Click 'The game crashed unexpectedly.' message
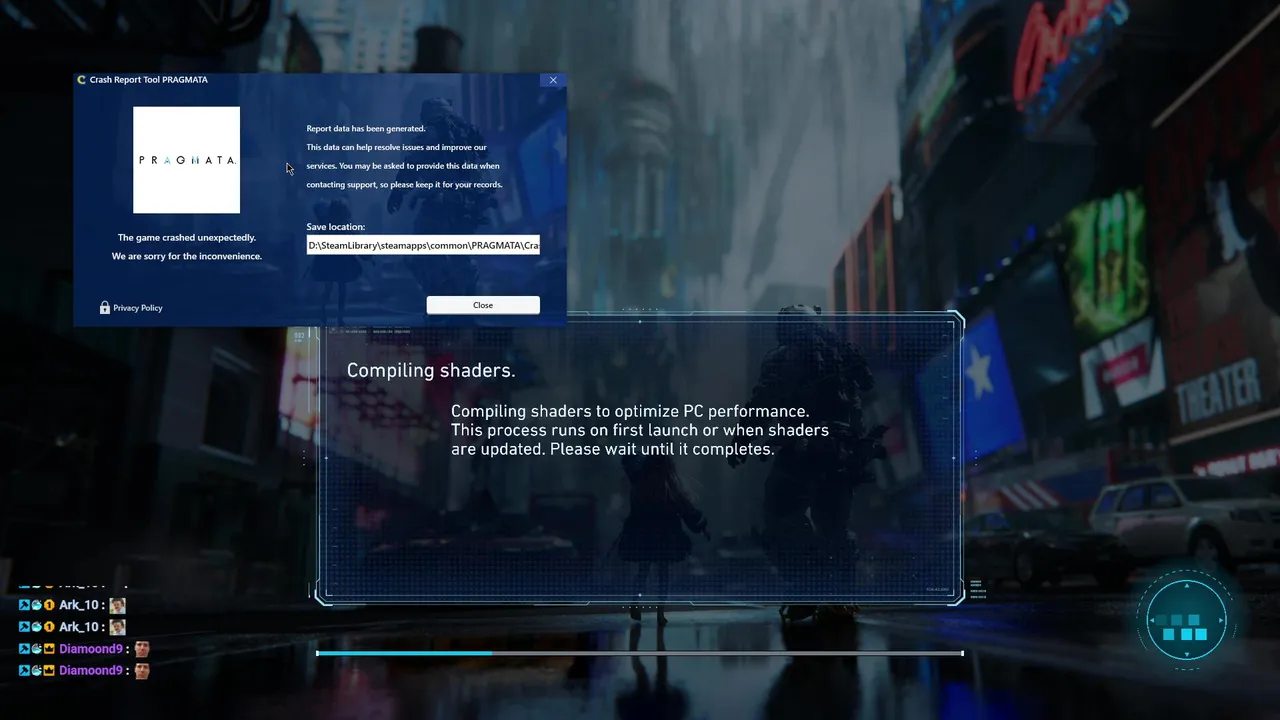The height and width of the screenshot is (720, 1280). pos(187,238)
